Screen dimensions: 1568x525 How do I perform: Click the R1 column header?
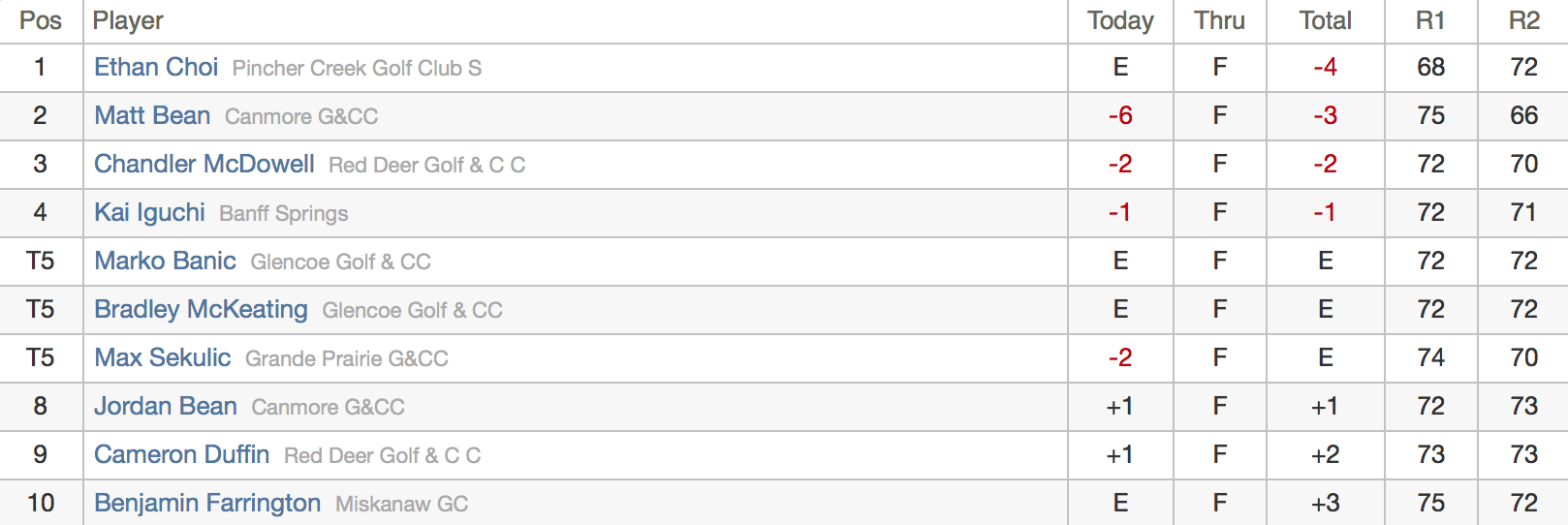click(1430, 21)
